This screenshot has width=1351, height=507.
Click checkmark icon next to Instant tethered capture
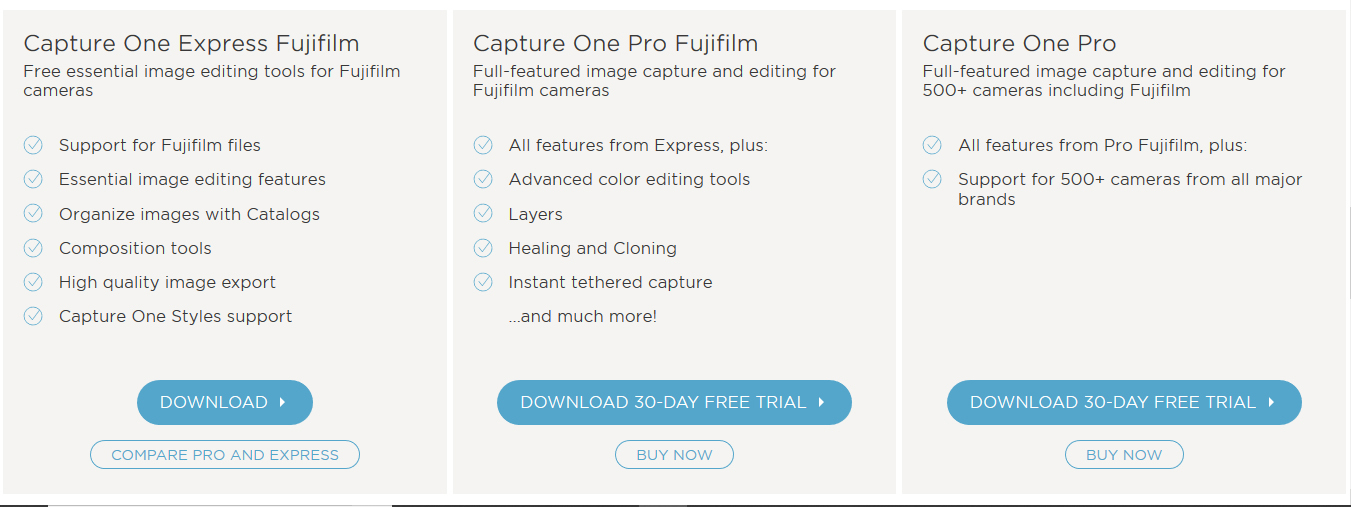coord(483,282)
